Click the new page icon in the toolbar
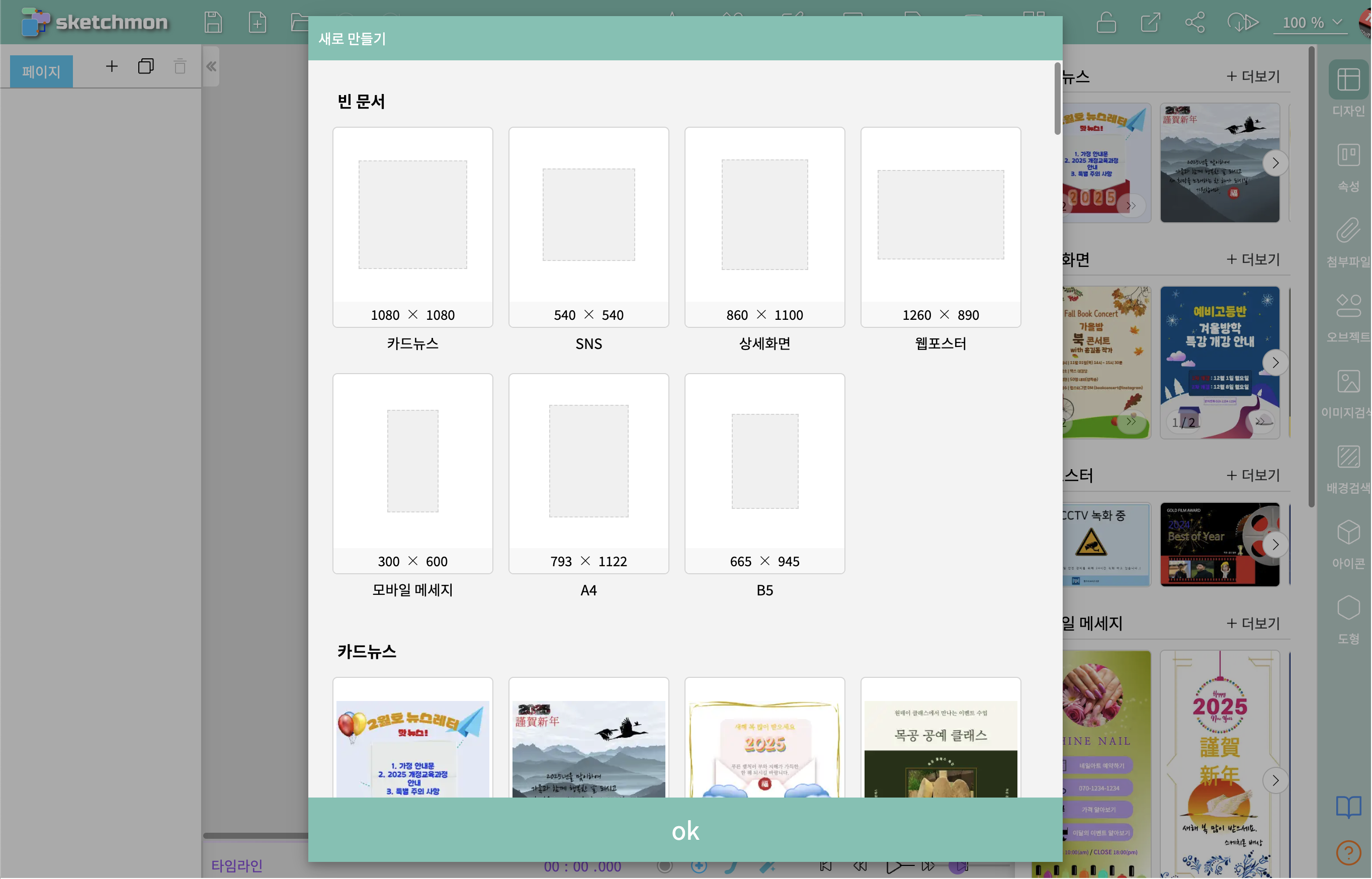 258,23
